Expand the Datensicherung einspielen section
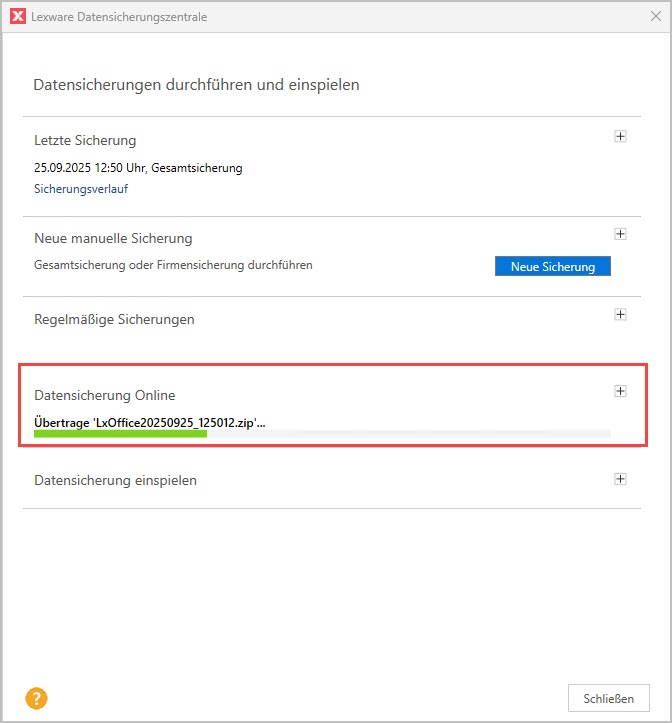 coord(620,479)
